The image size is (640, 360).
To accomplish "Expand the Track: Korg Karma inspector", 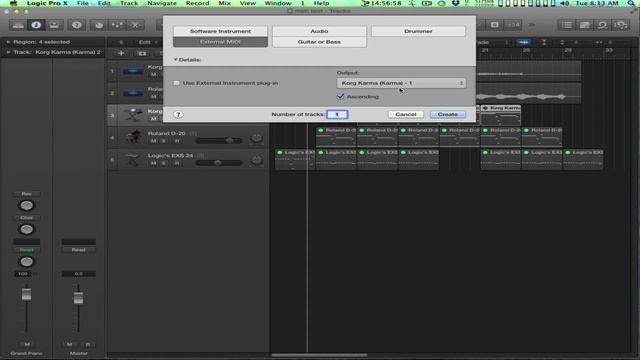I will [8, 52].
